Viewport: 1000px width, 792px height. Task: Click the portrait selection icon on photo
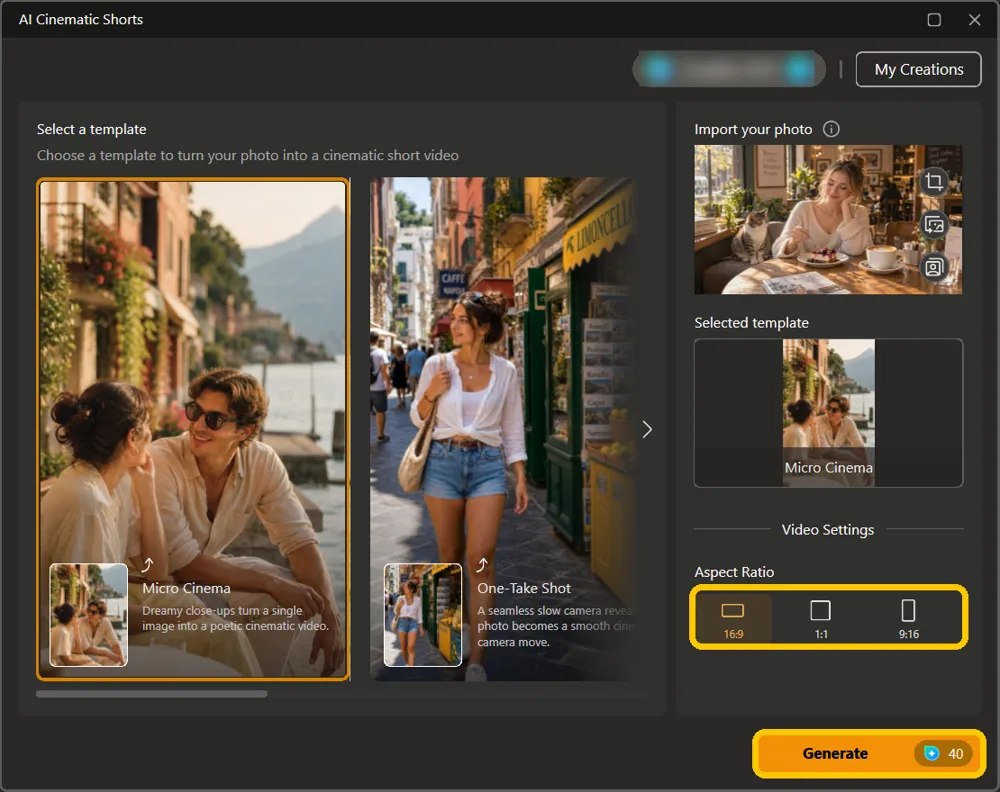(x=934, y=267)
